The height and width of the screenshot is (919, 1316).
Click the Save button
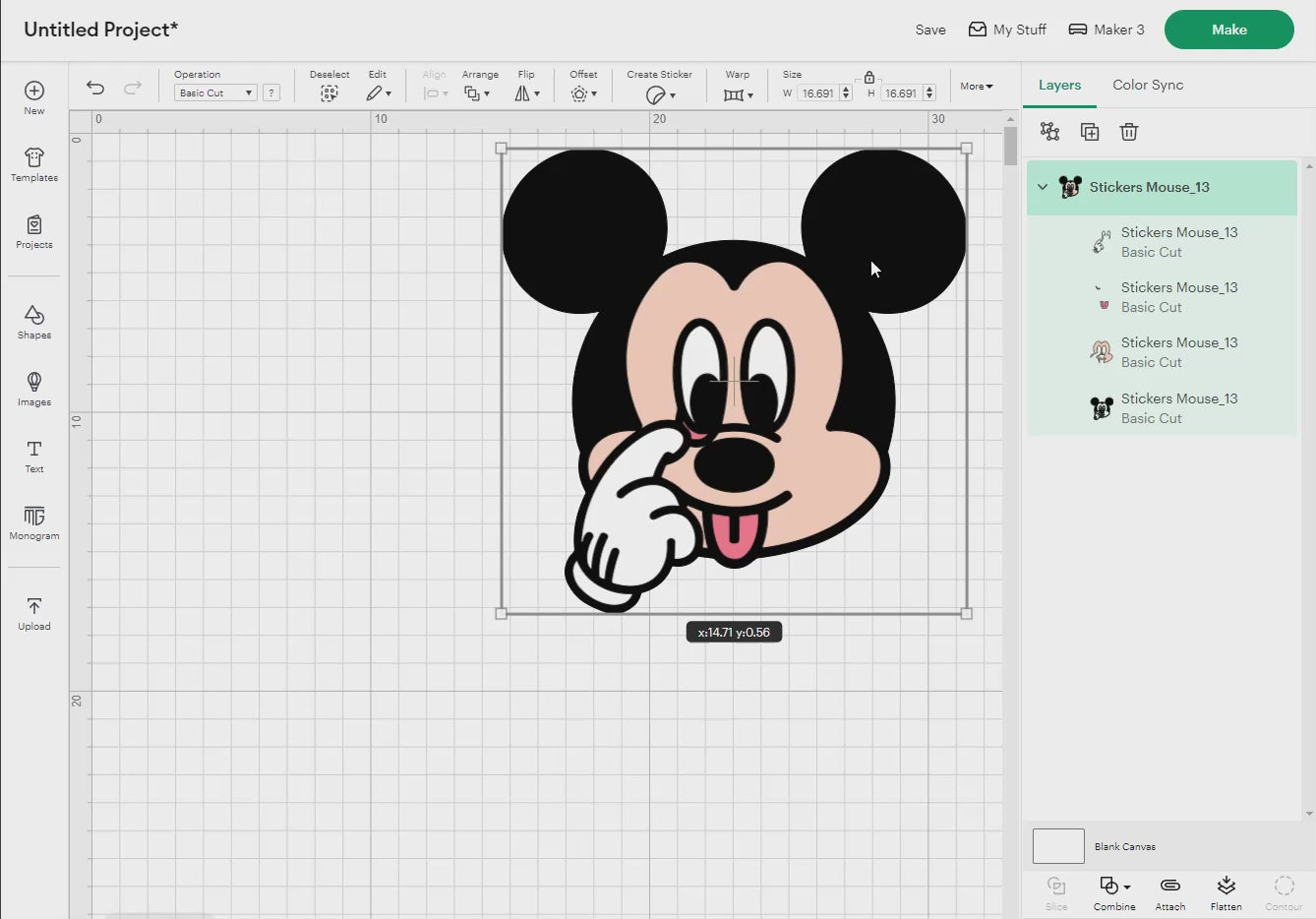tap(930, 30)
